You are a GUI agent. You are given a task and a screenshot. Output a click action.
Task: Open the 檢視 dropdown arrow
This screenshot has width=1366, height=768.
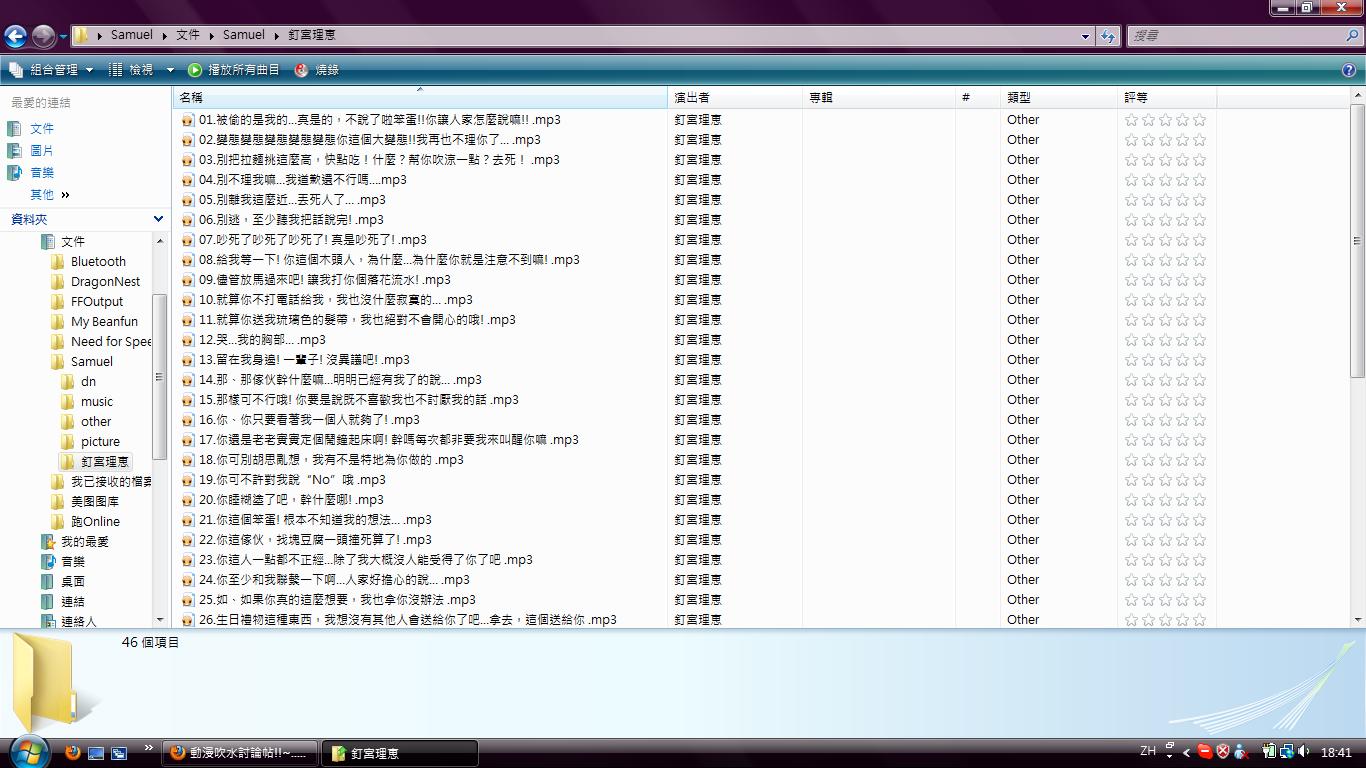(x=170, y=70)
